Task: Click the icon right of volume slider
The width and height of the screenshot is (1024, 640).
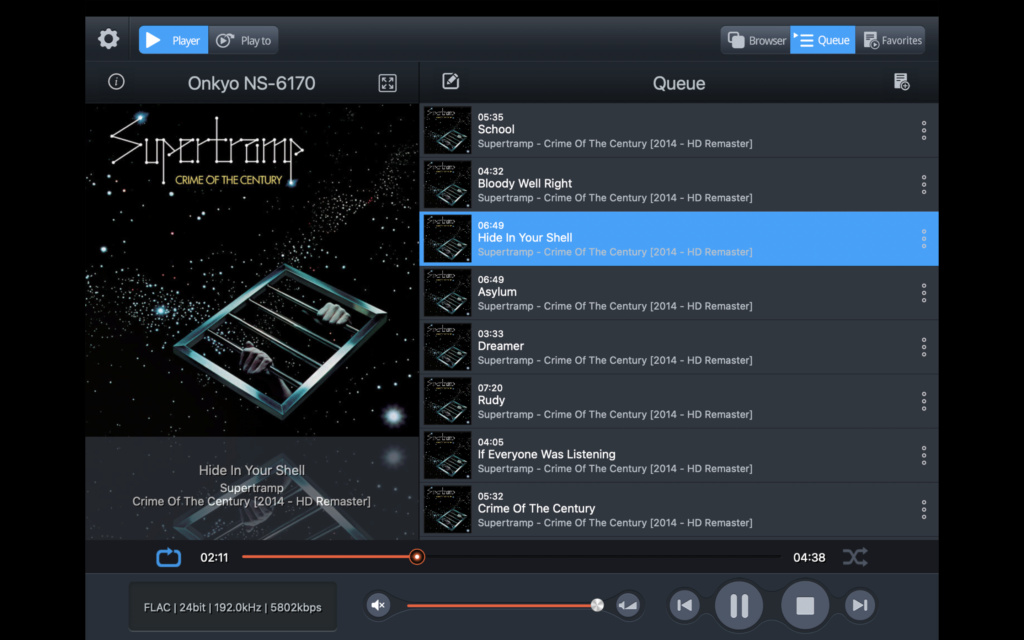Action: pos(628,605)
